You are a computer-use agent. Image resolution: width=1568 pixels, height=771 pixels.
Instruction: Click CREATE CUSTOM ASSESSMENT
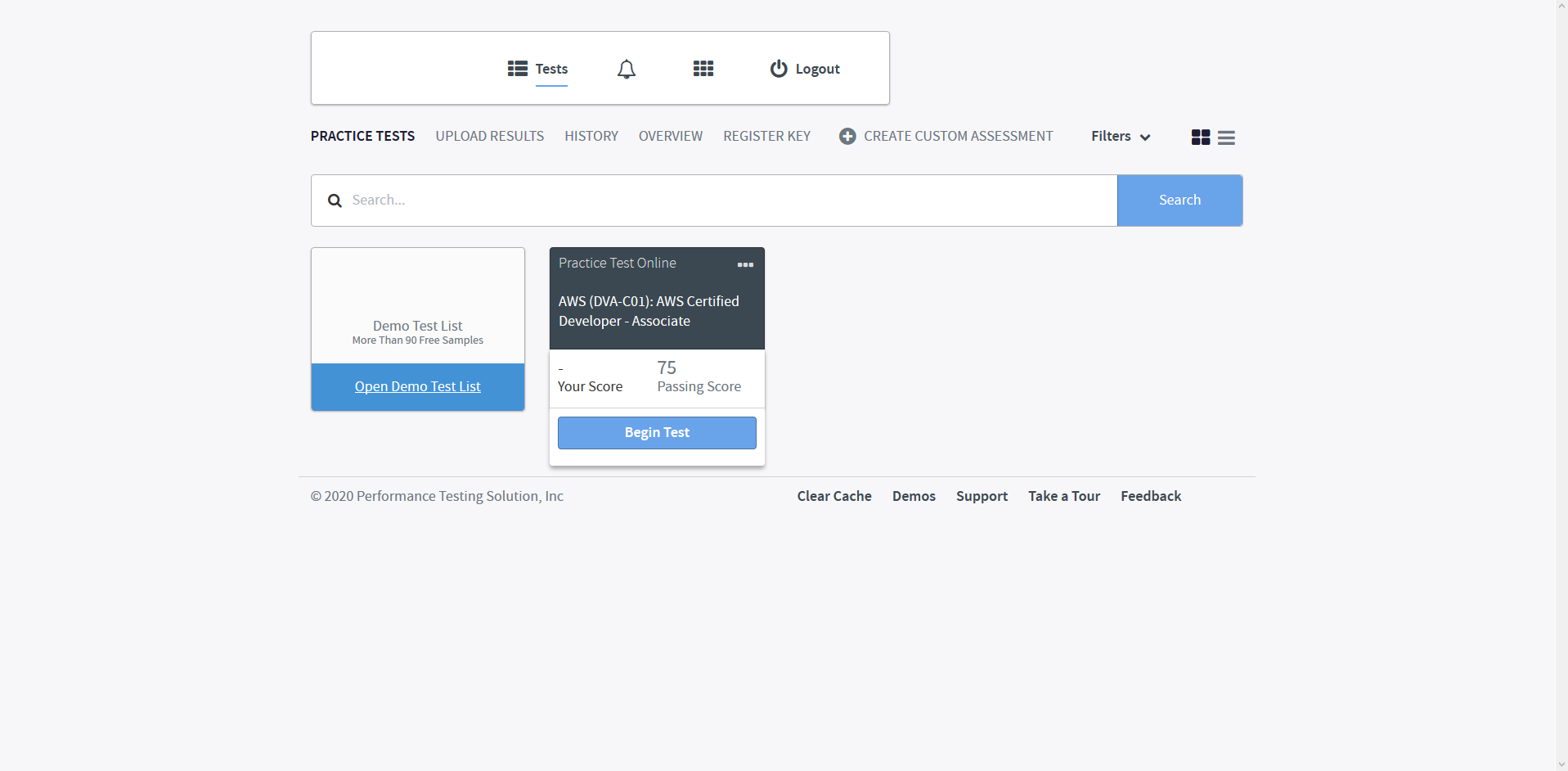959,136
